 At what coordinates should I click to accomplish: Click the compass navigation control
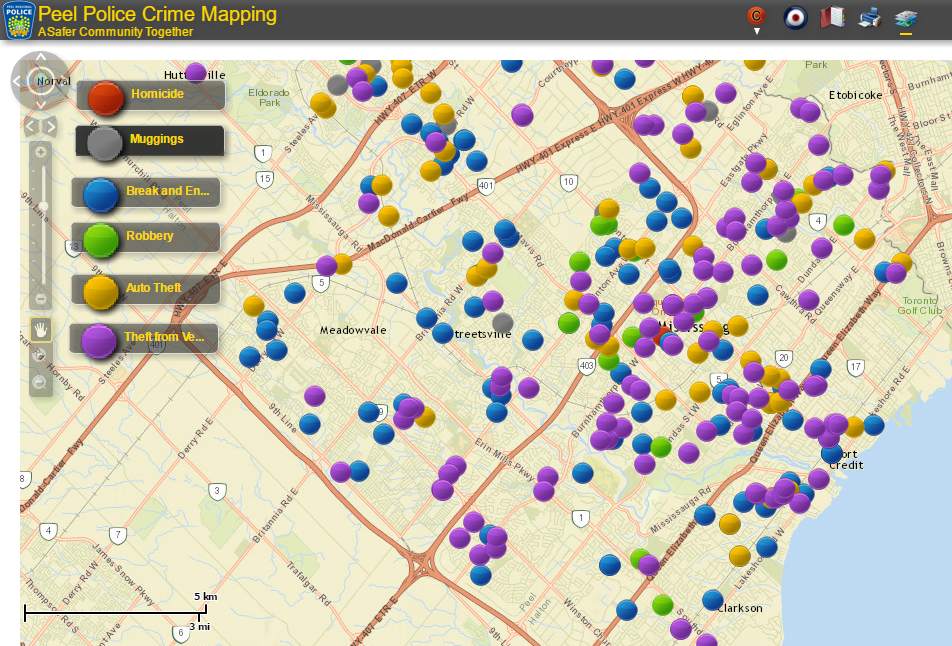[x=40, y=80]
